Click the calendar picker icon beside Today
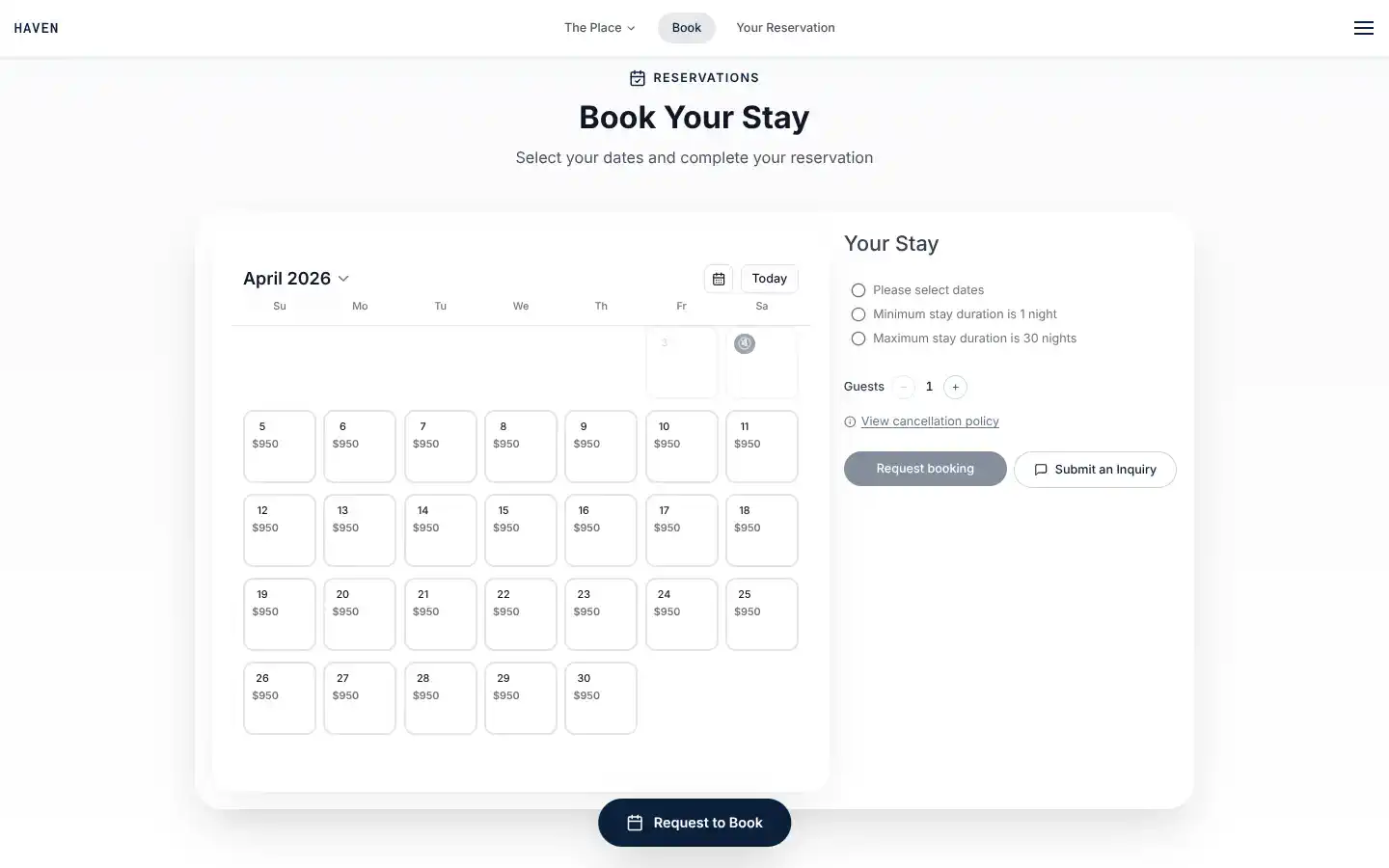The height and width of the screenshot is (868, 1389). click(x=719, y=279)
